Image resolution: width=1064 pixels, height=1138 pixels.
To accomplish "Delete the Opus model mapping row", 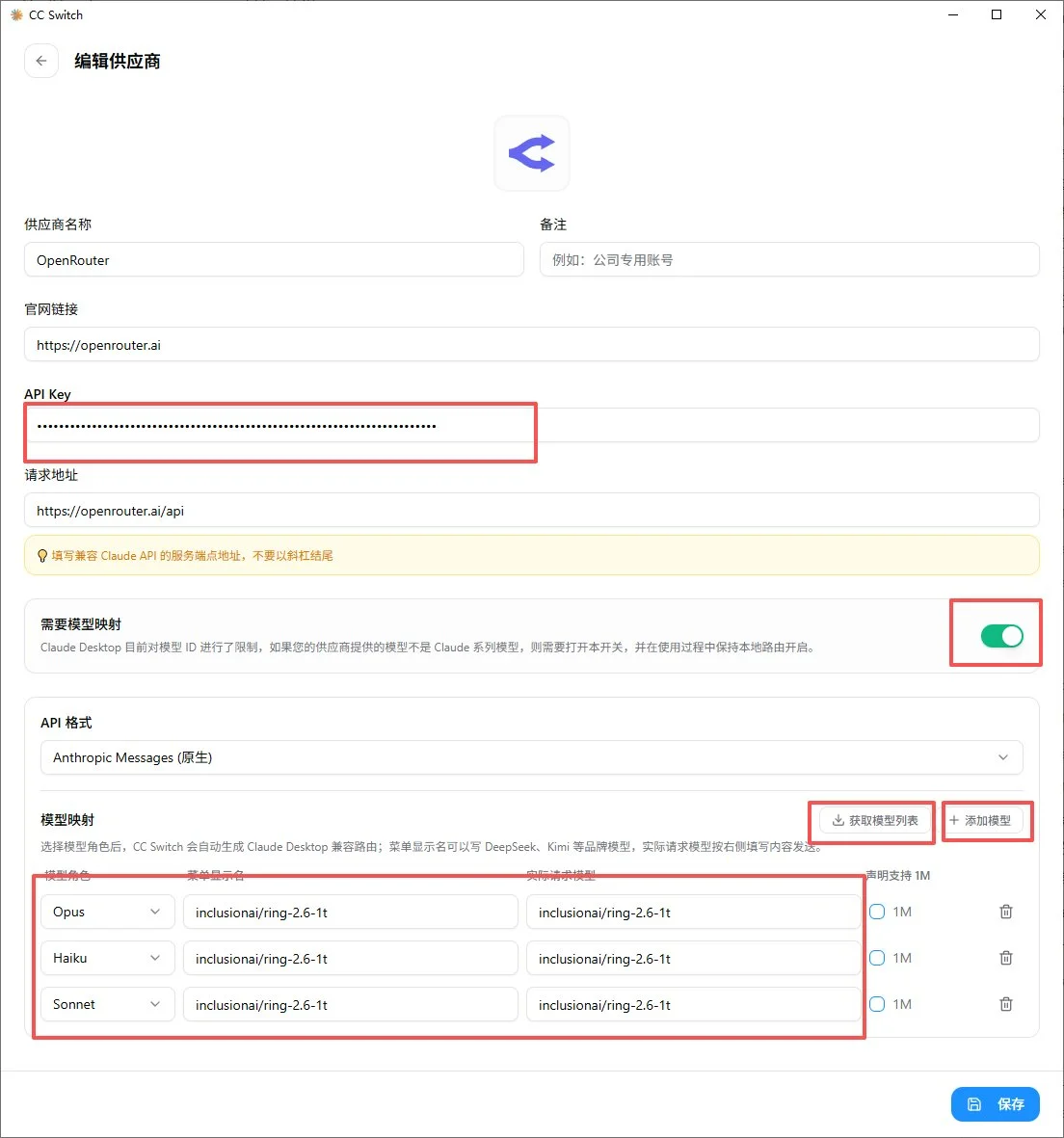I will [1006, 912].
